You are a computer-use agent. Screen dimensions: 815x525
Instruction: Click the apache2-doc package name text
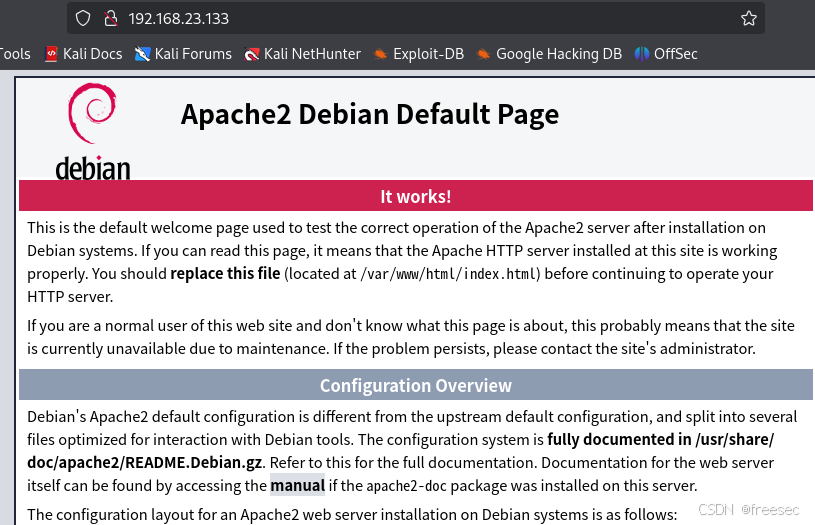tap(406, 486)
